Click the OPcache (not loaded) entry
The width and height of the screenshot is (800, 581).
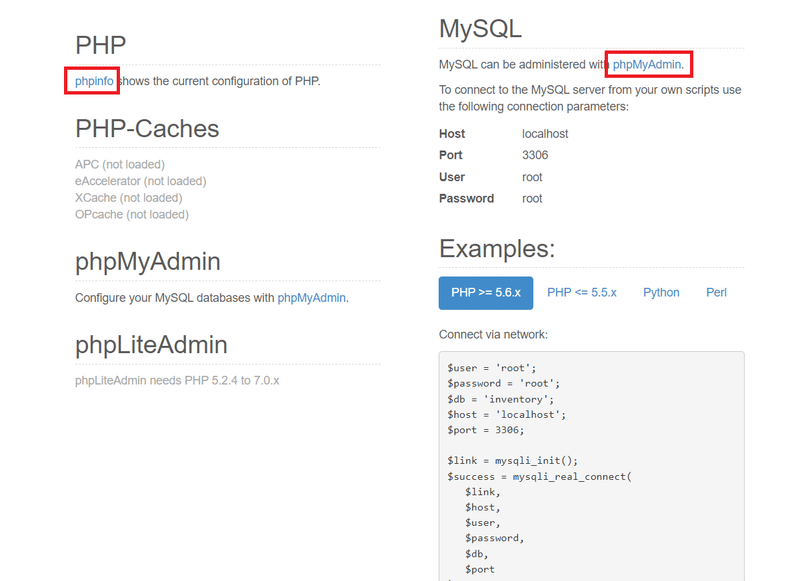pos(132,214)
